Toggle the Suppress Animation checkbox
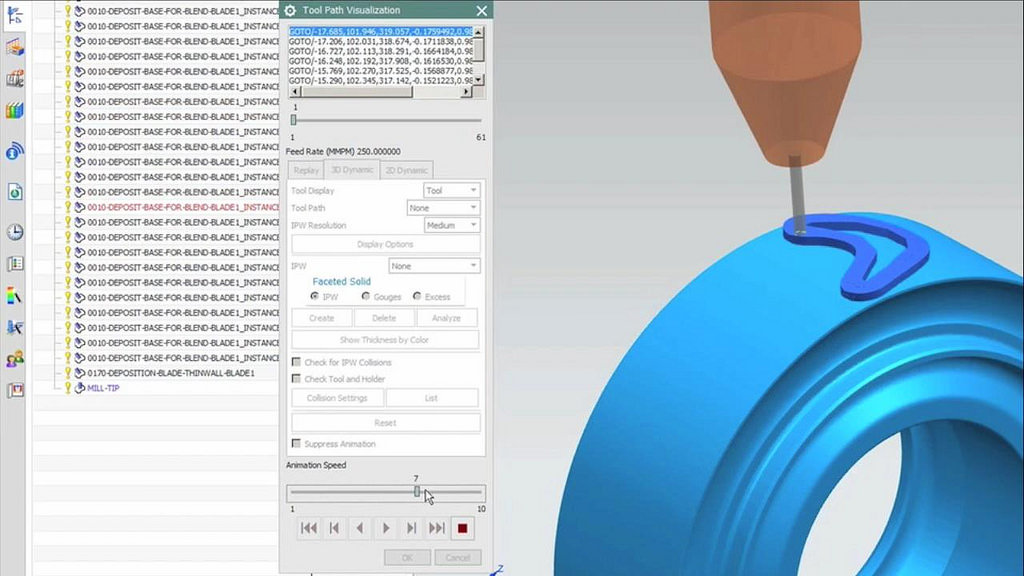The image size is (1024, 576). pyautogui.click(x=296, y=443)
